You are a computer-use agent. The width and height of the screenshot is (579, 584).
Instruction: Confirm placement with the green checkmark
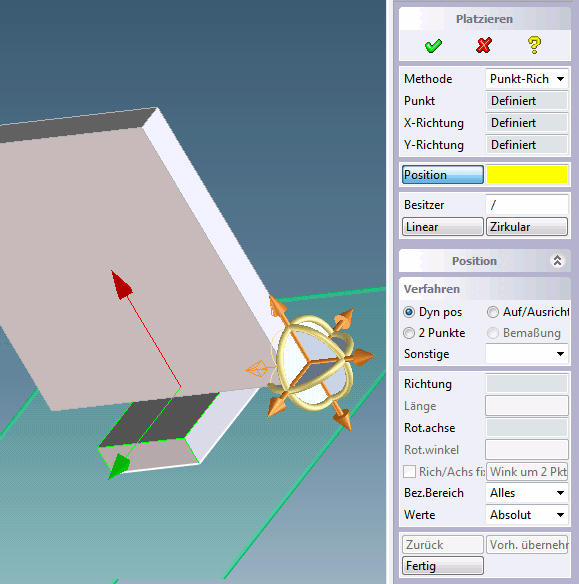tap(433, 46)
